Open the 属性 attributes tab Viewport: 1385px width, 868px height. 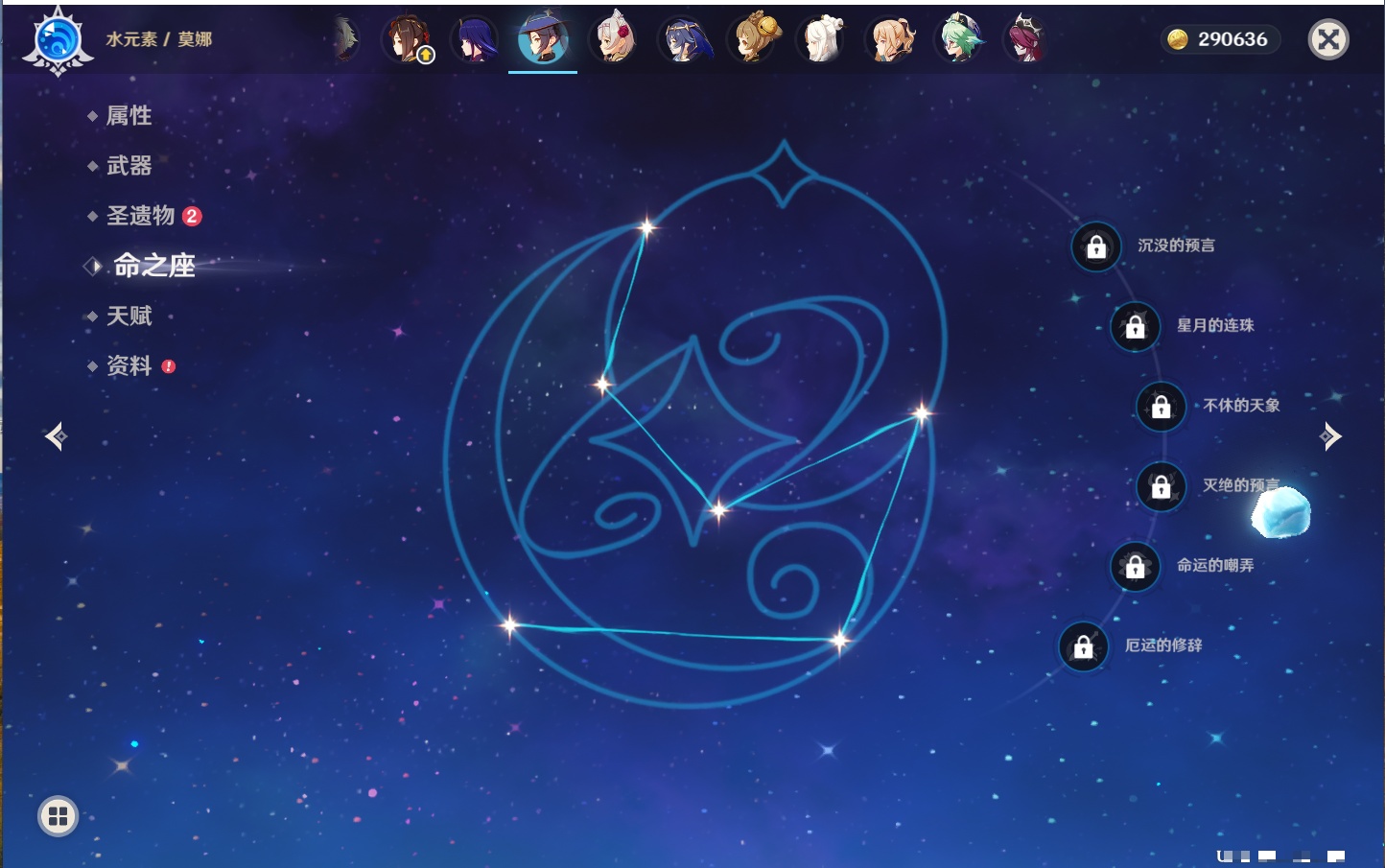[x=129, y=116]
